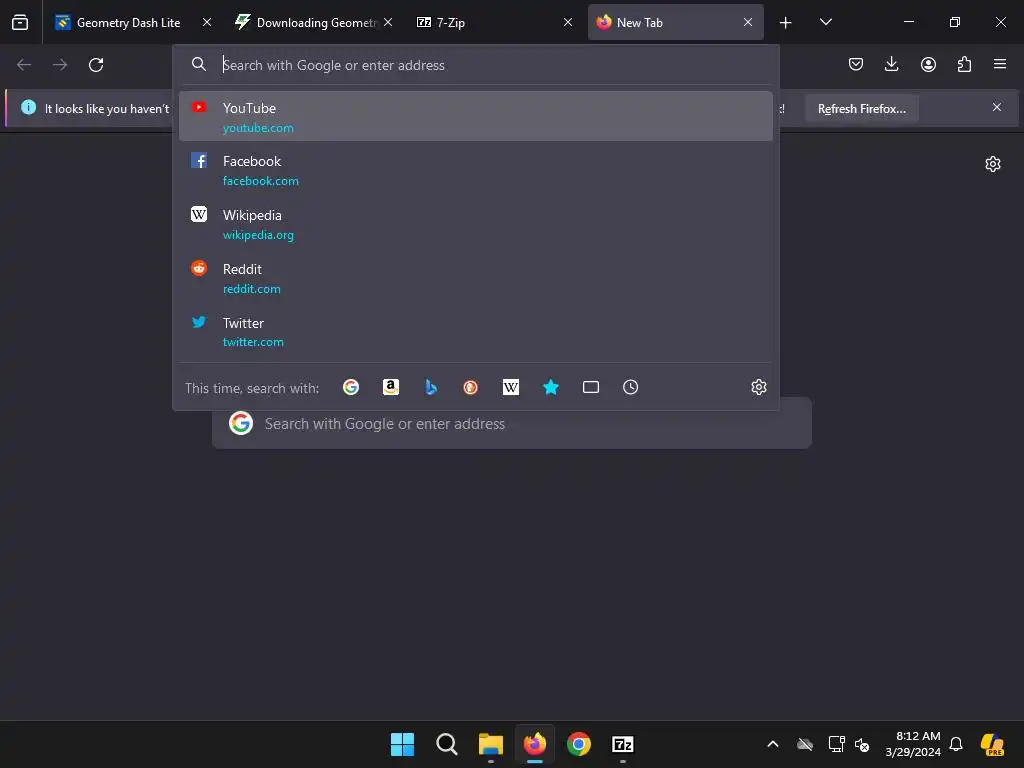Open the muted volume icon in system tray
The height and width of the screenshot is (768, 1024).
point(862,744)
